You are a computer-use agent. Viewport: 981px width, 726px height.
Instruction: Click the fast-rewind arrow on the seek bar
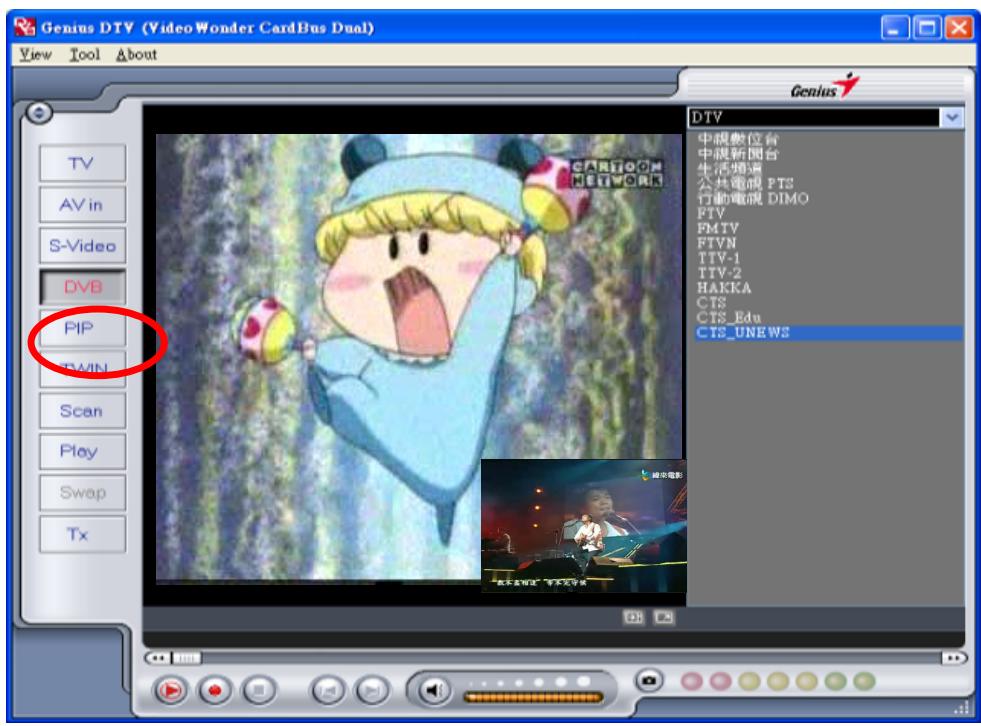coord(158,658)
